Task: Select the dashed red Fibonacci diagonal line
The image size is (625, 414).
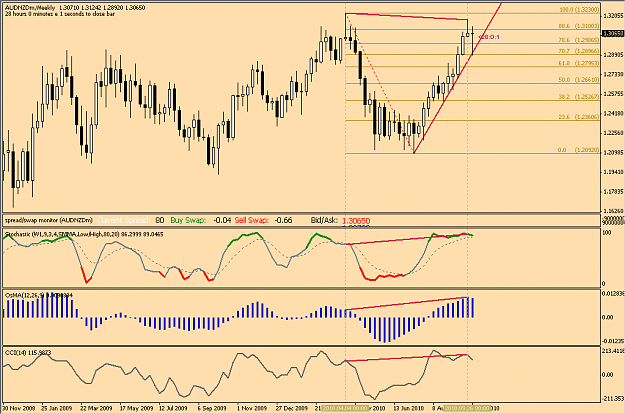Action: pos(380,84)
